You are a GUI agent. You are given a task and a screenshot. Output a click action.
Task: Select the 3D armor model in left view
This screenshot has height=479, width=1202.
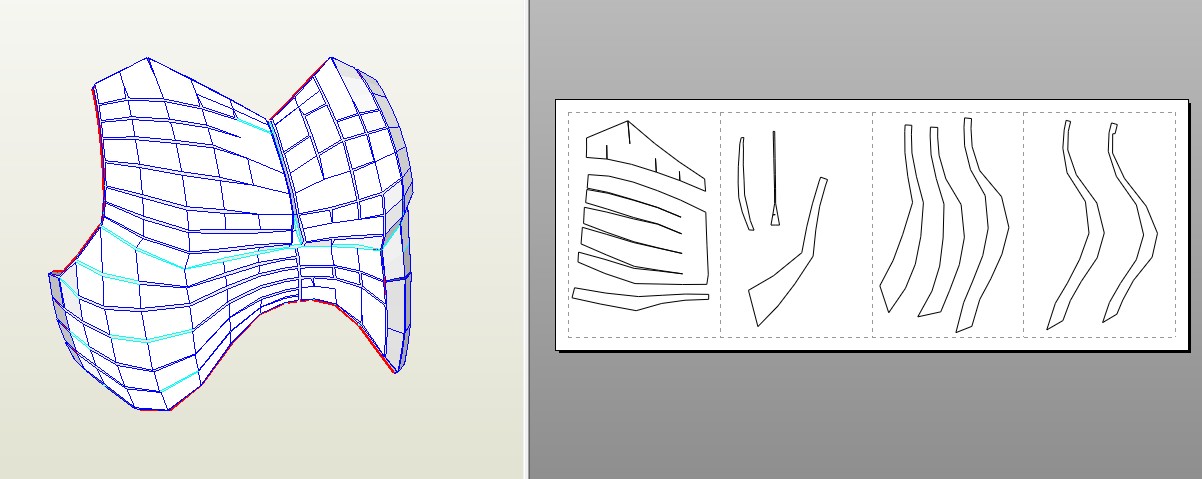pyautogui.click(x=230, y=235)
